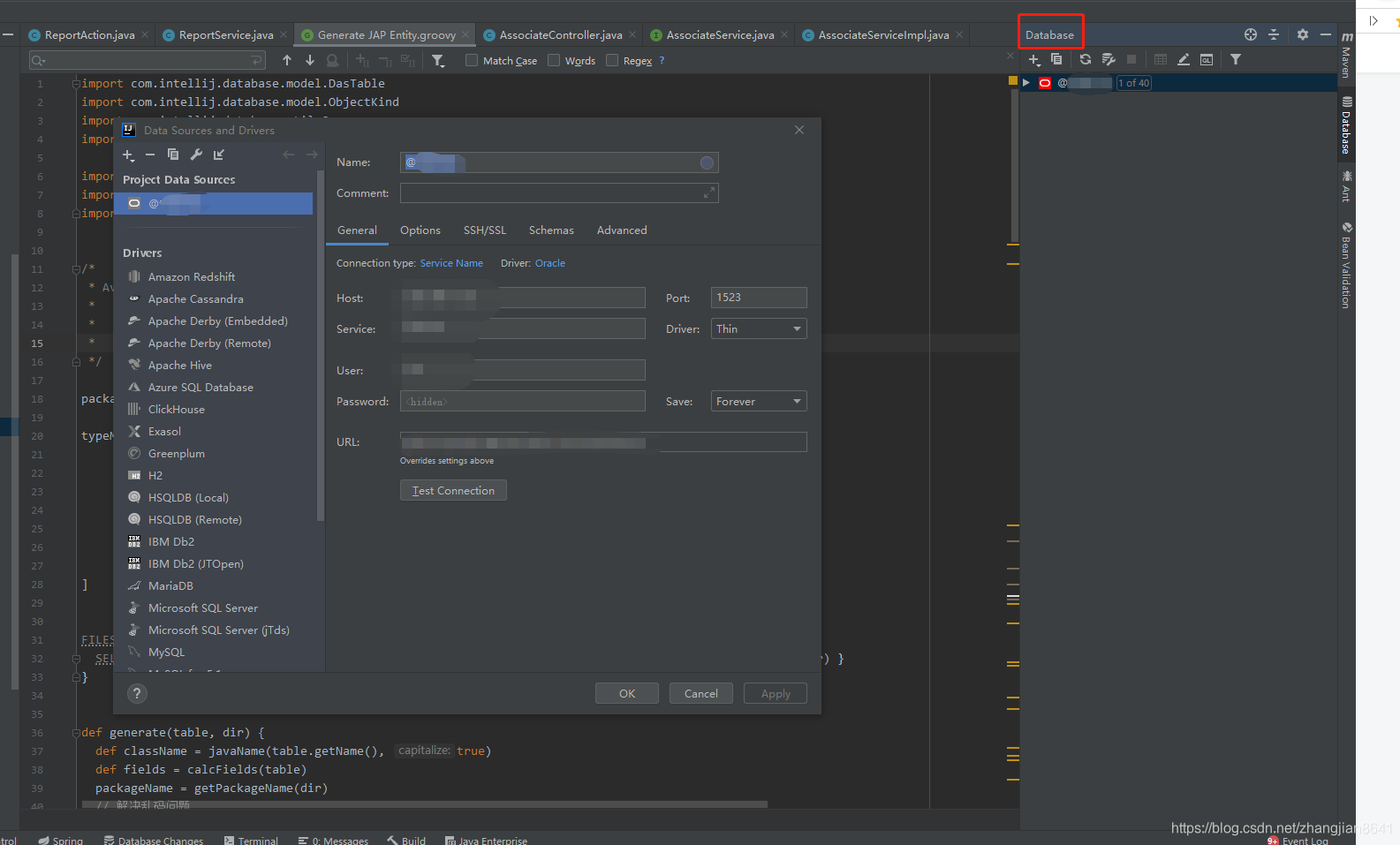The height and width of the screenshot is (845, 1400).
Task: Click the Password hidden field
Action: 523,401
